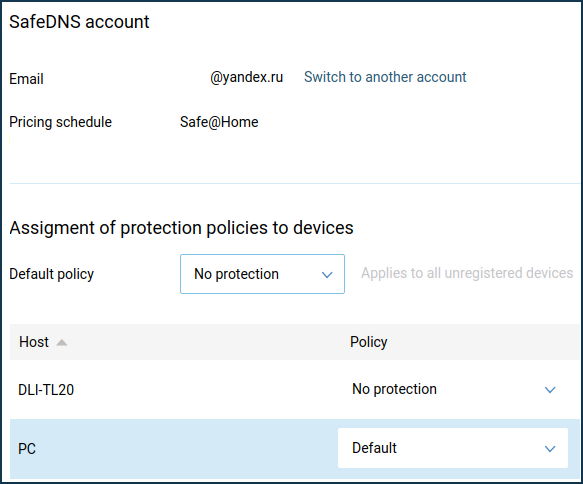Click the chevron arrow in DLI-TL20 row
The image size is (583, 484).
[550, 390]
